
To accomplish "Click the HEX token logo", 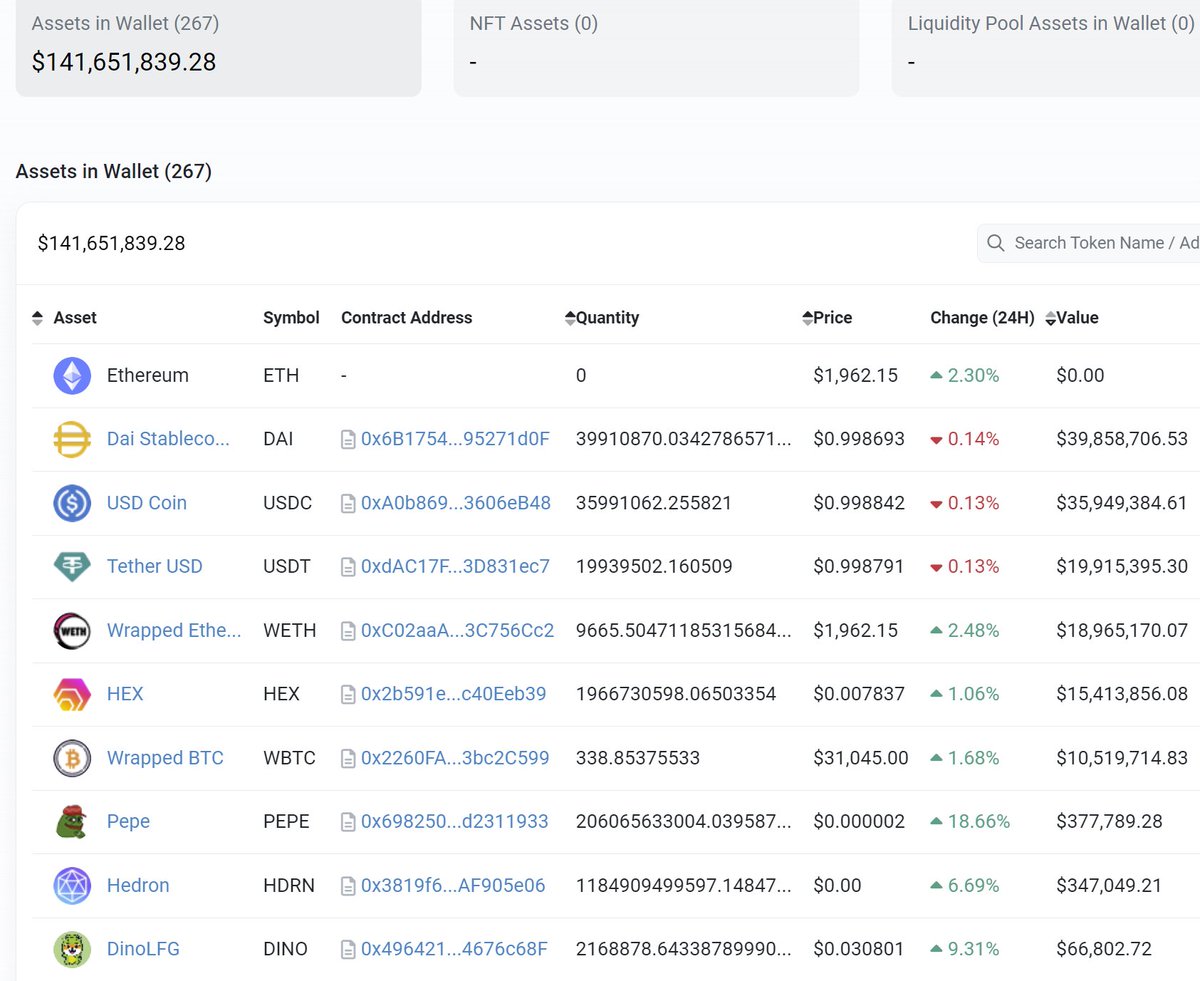I will [x=72, y=694].
